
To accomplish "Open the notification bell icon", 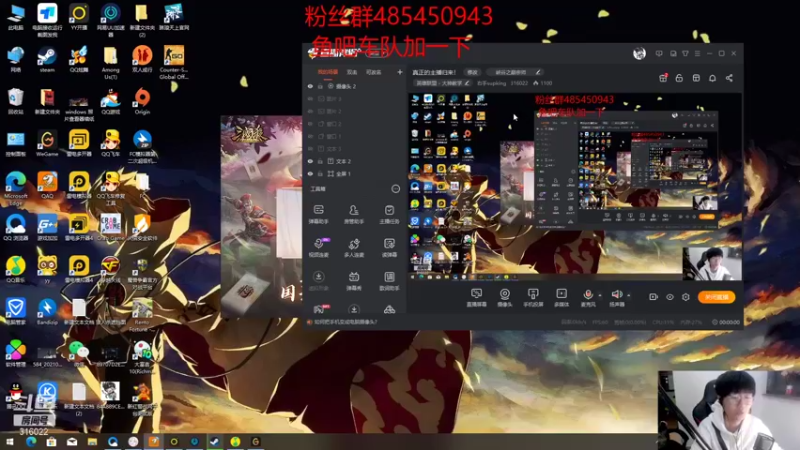I will [x=712, y=78].
